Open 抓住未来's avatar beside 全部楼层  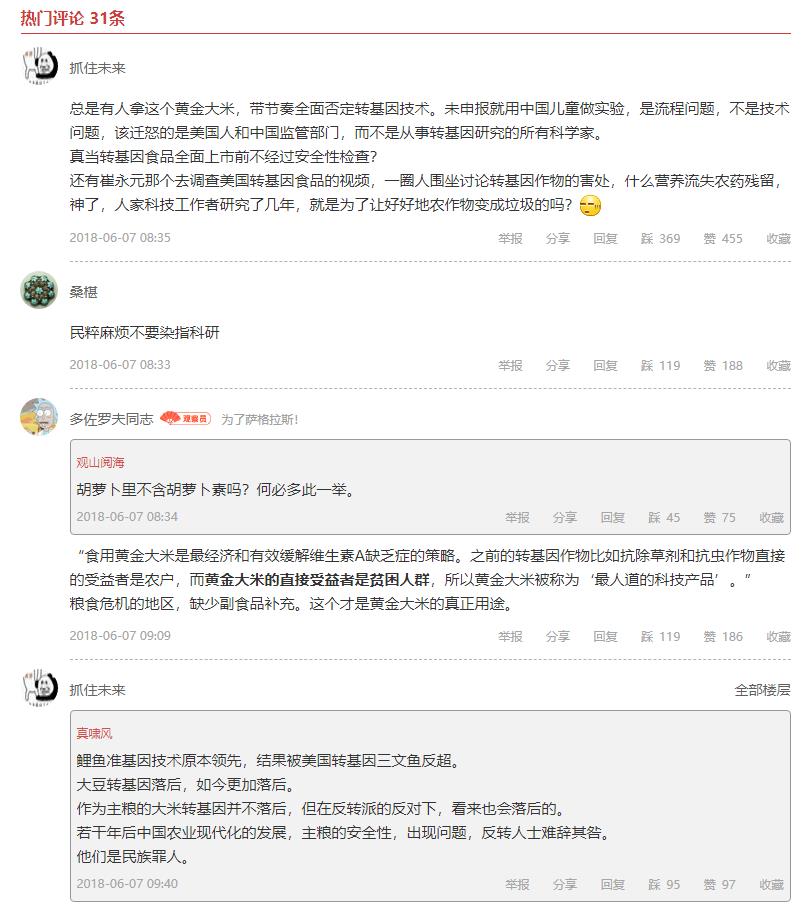(39, 688)
